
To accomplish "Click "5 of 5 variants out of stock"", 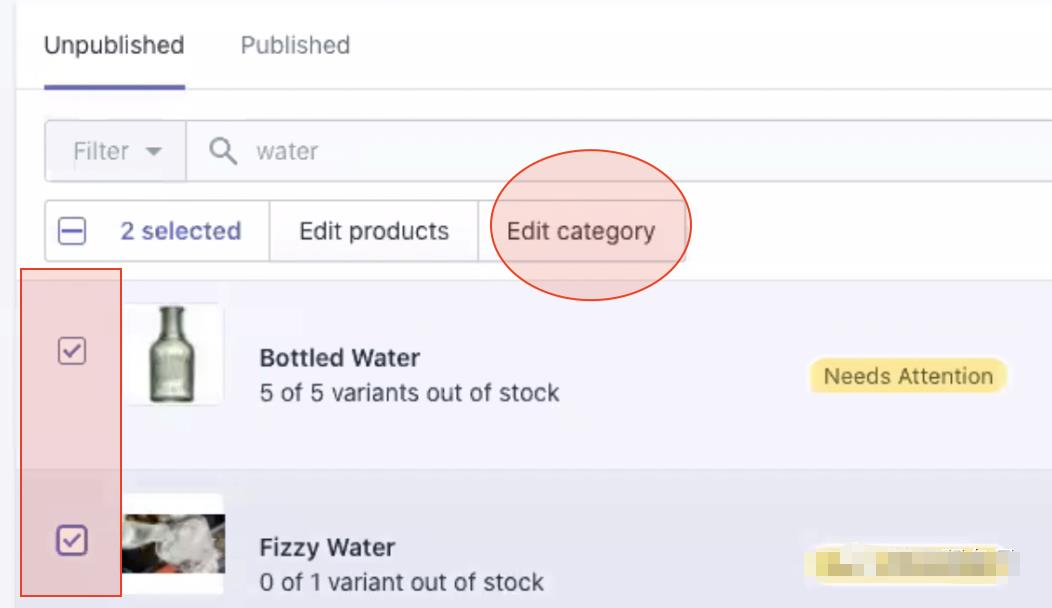I will point(409,392).
